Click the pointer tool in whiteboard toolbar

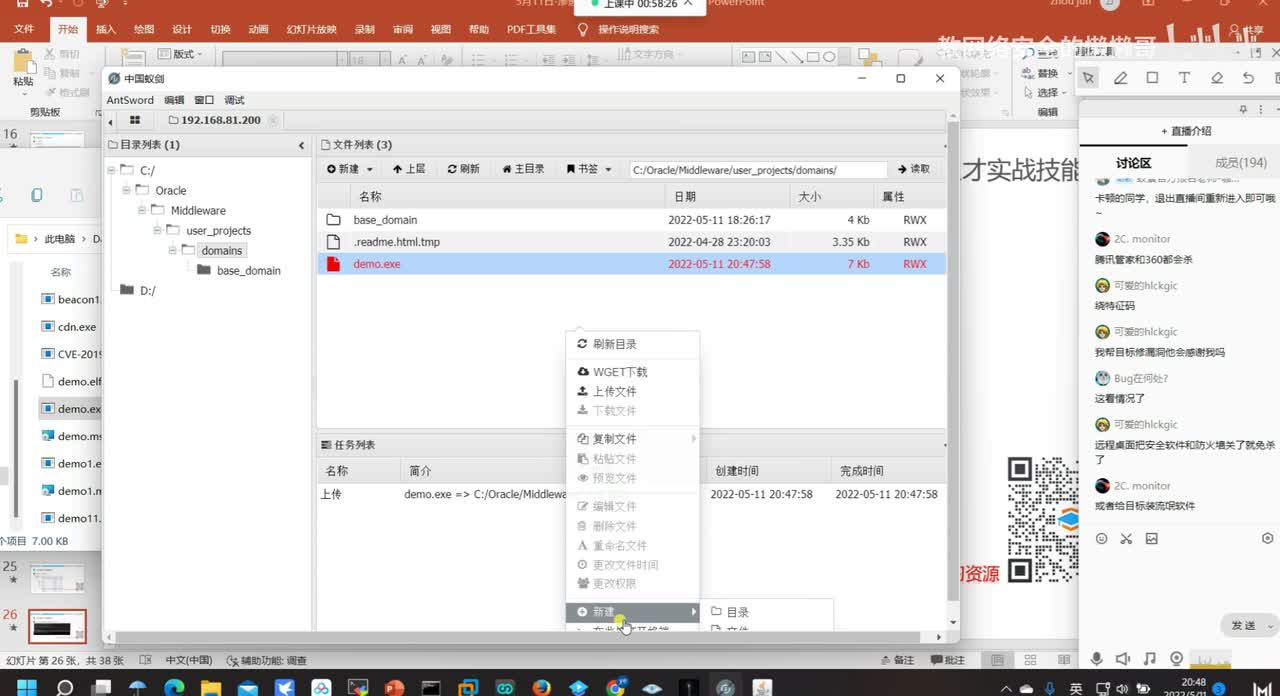[1088, 78]
